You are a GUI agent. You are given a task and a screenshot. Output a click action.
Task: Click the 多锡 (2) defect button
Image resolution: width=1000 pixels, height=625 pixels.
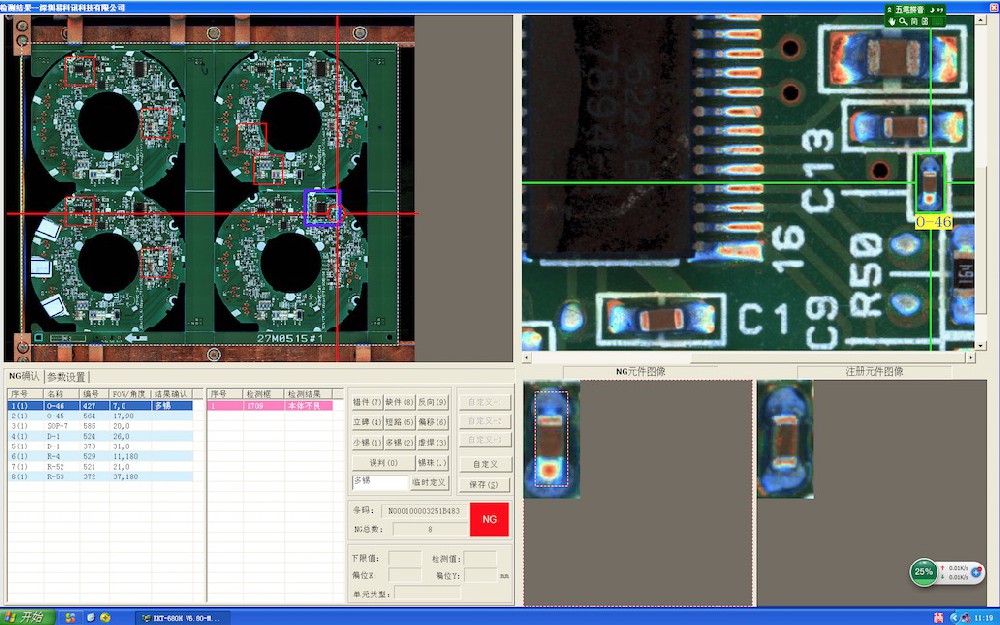[x=399, y=443]
